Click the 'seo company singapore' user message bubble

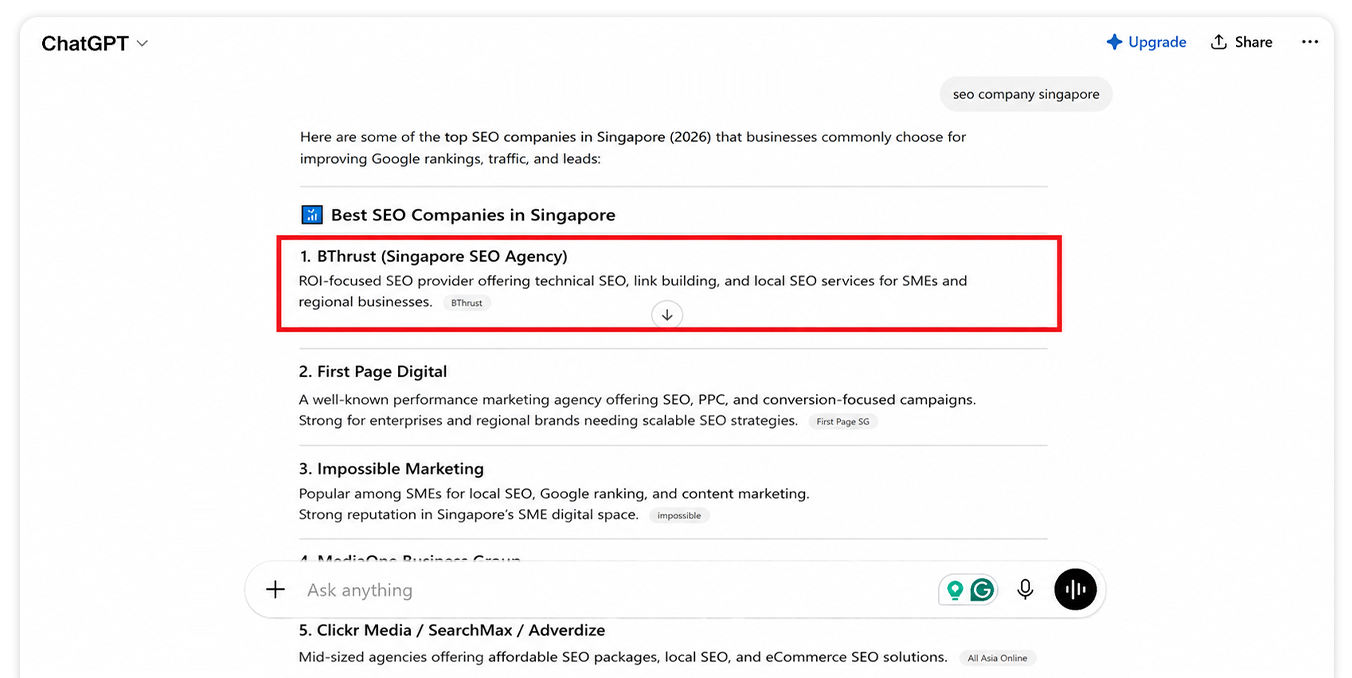[1026, 94]
